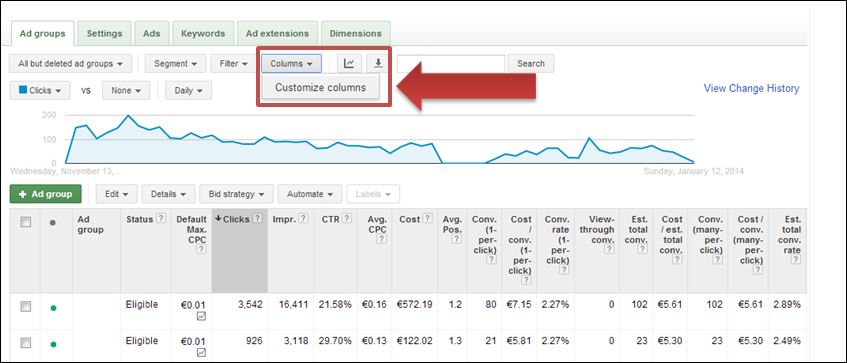Viewport: 847px width, 363px height.
Task: Click the €572.19 cost value
Action: (415, 305)
